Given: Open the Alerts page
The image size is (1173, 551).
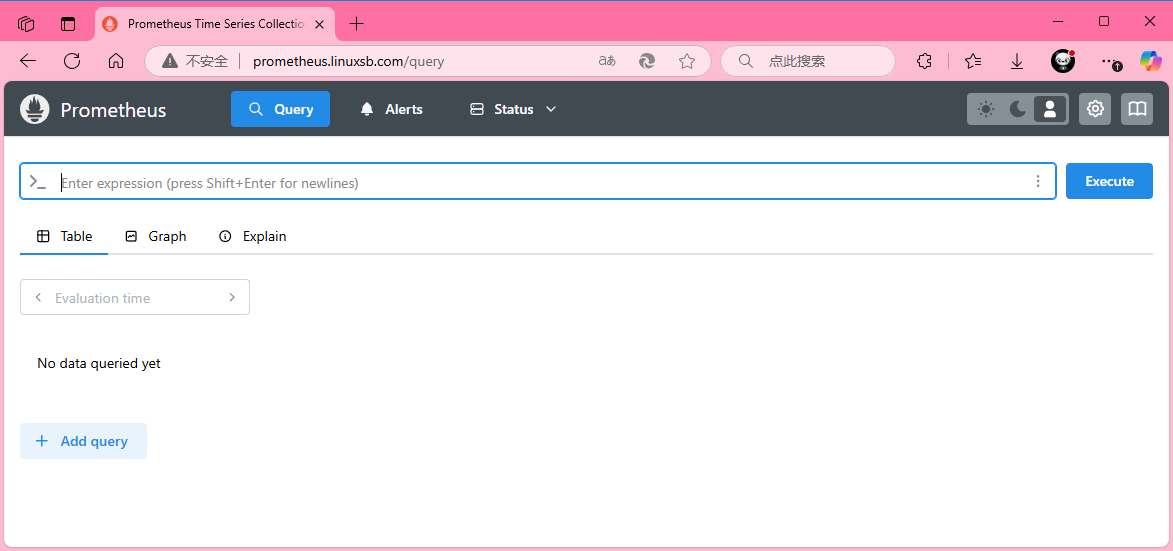Looking at the screenshot, I should click(x=391, y=109).
